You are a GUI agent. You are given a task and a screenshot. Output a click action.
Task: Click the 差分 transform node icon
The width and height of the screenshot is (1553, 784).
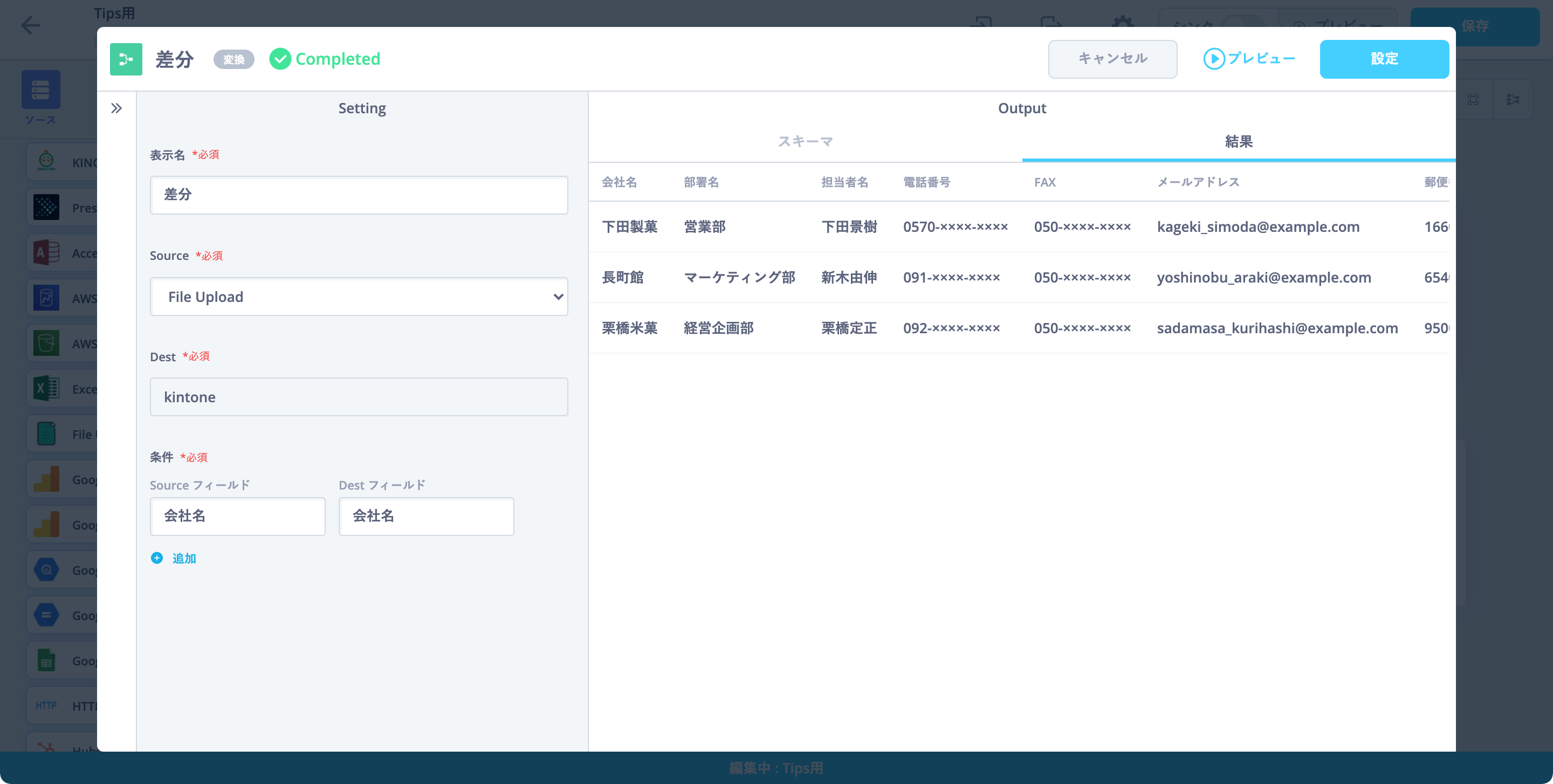pos(126,59)
